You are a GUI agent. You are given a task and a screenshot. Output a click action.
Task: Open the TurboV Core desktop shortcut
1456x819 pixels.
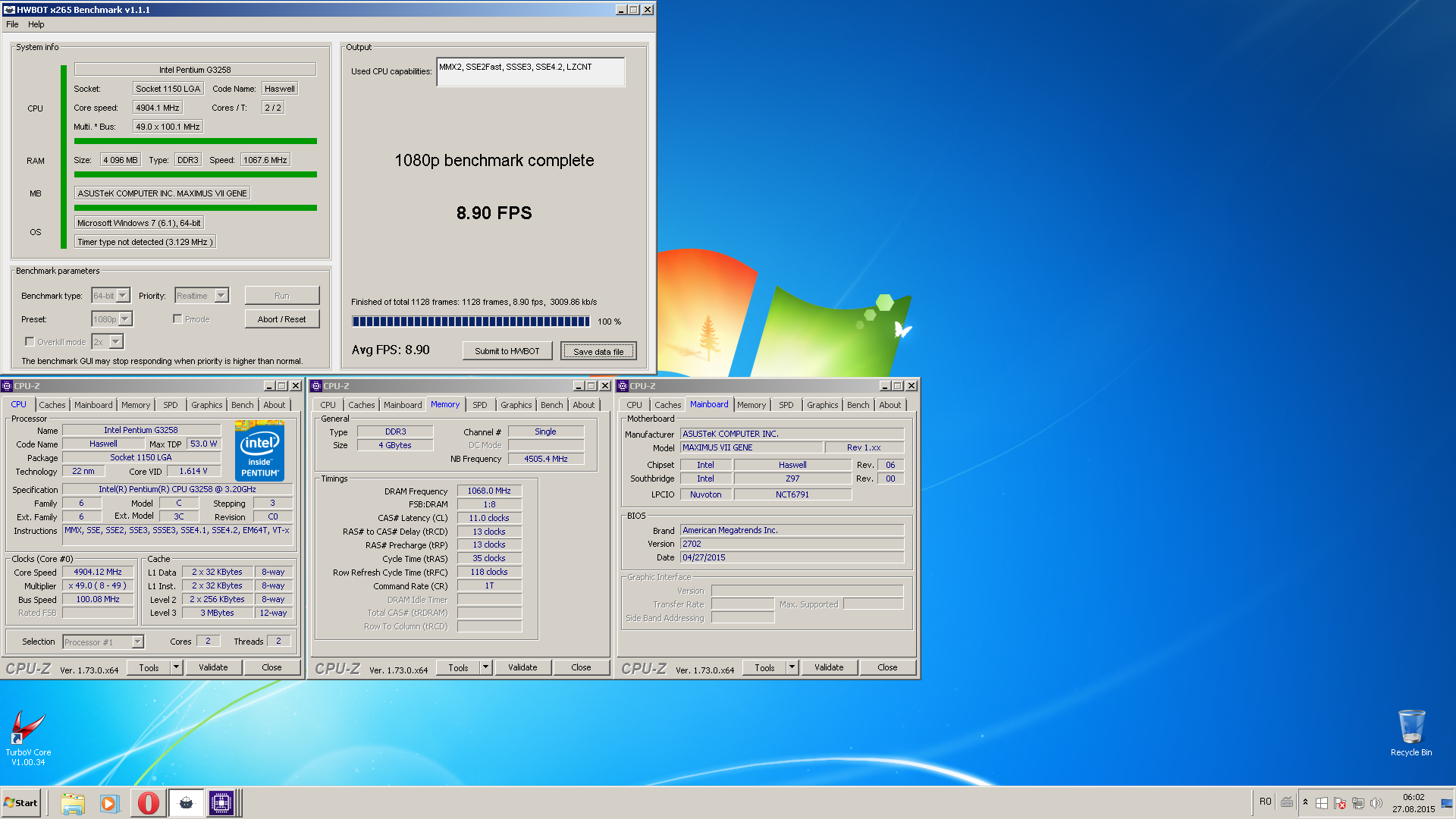(x=28, y=738)
